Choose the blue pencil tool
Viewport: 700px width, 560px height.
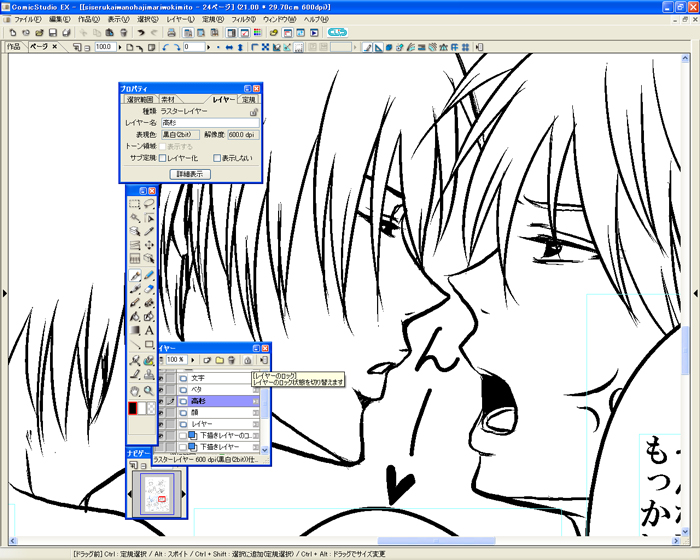(x=149, y=275)
